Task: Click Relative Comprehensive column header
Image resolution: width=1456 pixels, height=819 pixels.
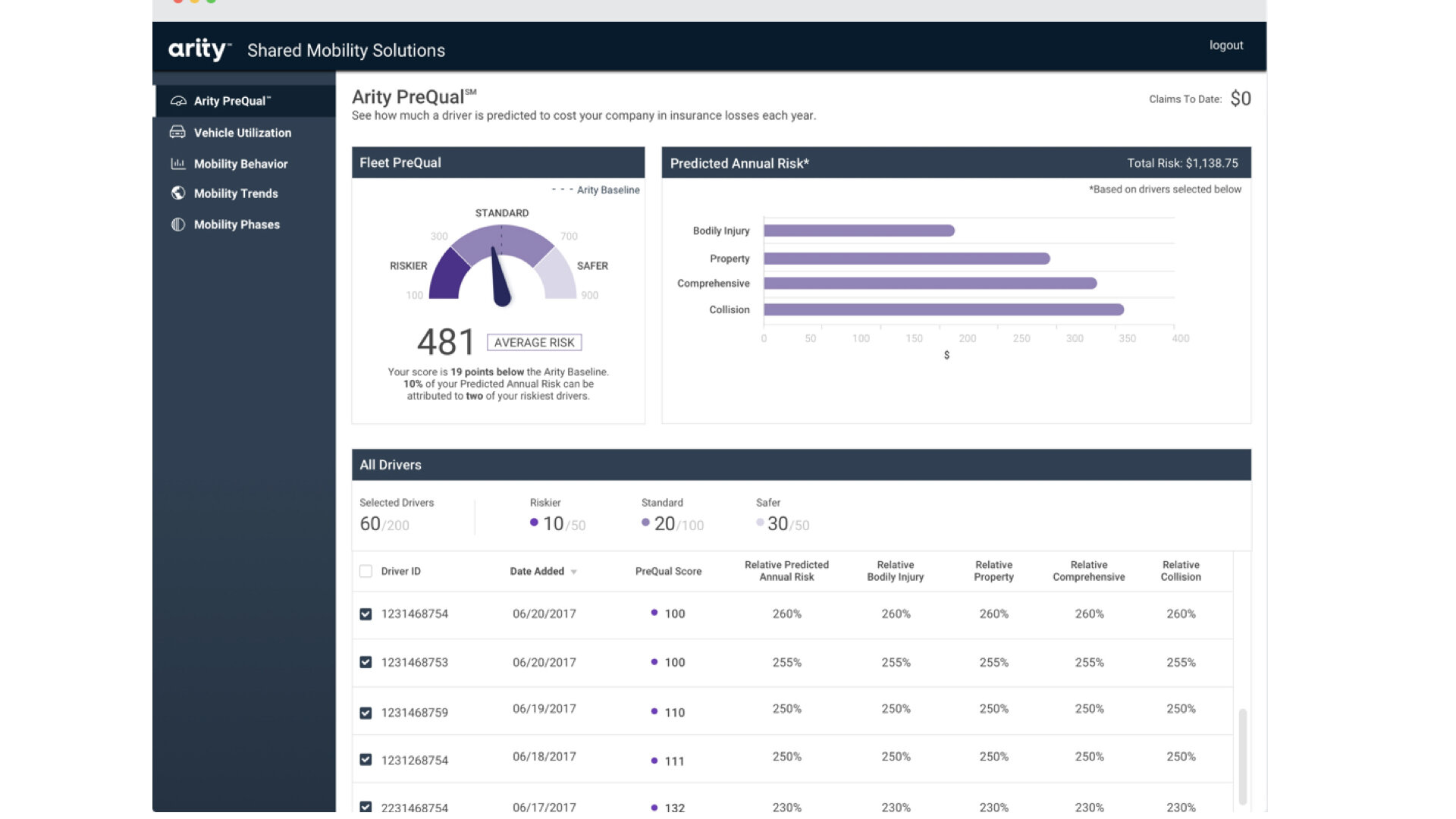Action: [1089, 571]
